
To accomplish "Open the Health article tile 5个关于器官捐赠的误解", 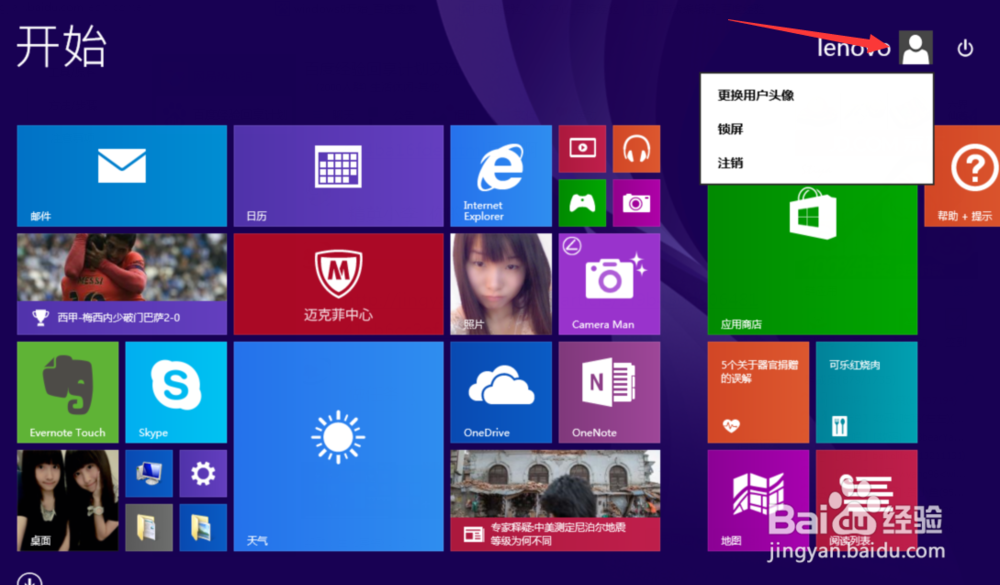I will [758, 392].
